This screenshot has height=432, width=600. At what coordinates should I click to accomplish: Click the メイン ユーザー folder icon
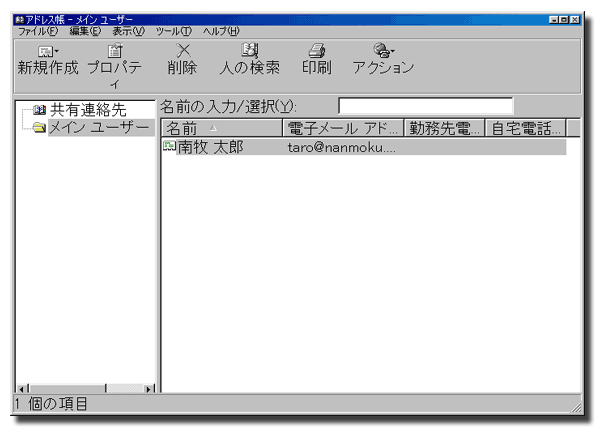click(39, 127)
